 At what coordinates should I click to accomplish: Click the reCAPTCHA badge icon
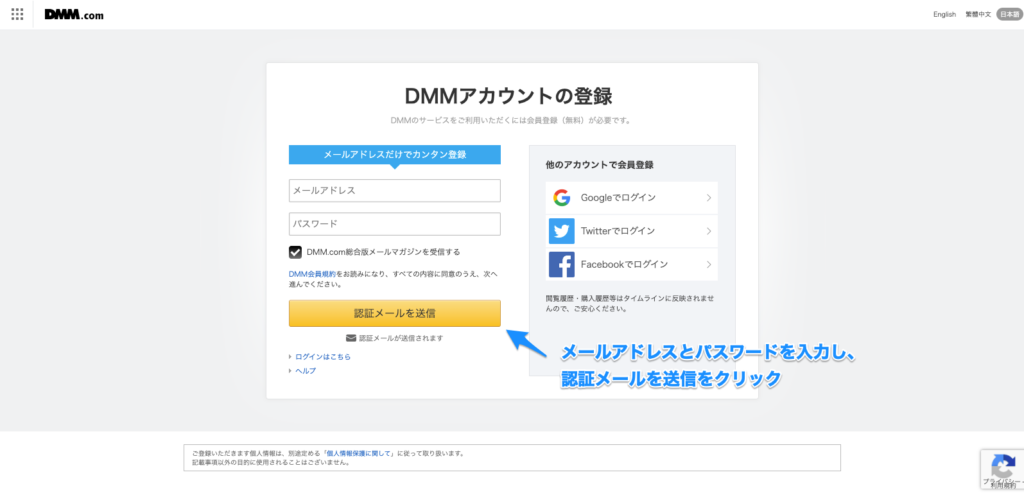[x=1002, y=467]
